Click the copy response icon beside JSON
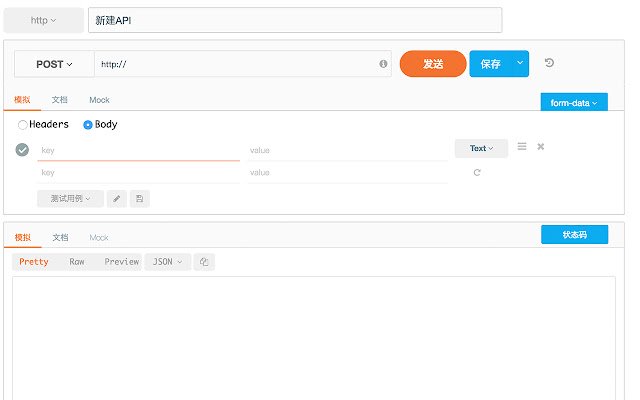 (x=204, y=262)
